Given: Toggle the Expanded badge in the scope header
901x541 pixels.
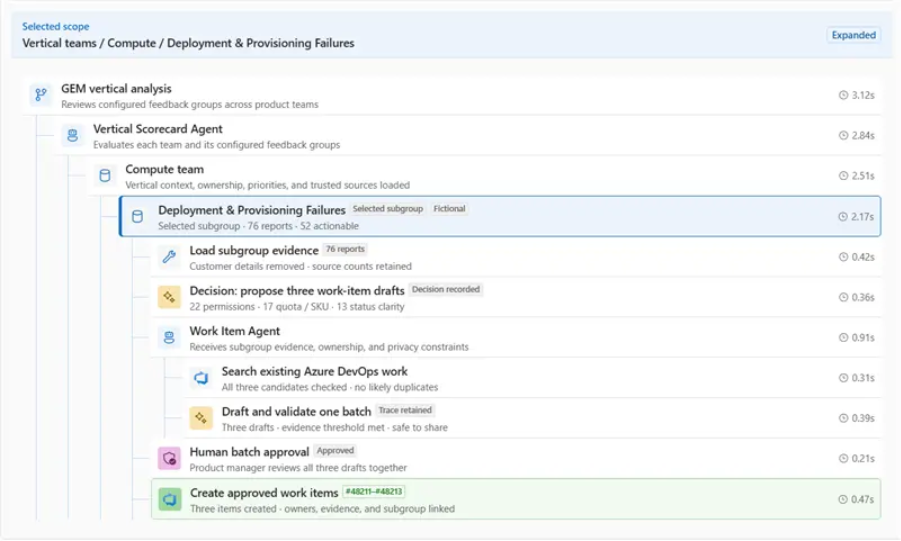Looking at the screenshot, I should pyautogui.click(x=853, y=35).
